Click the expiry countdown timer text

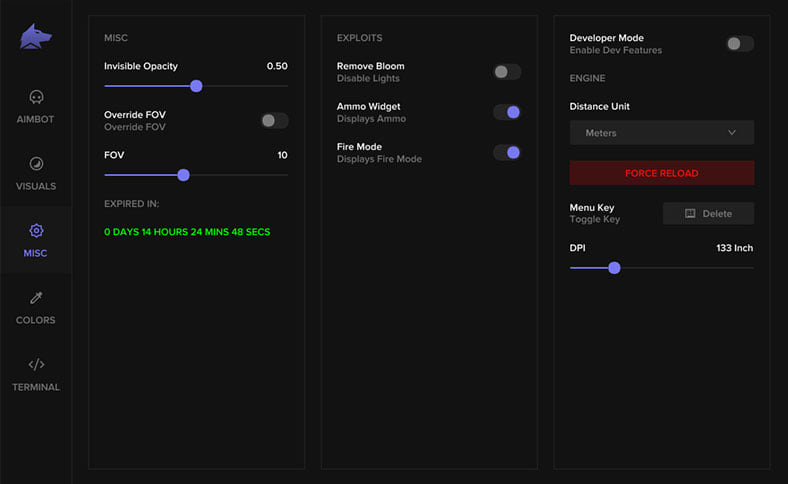tap(187, 232)
